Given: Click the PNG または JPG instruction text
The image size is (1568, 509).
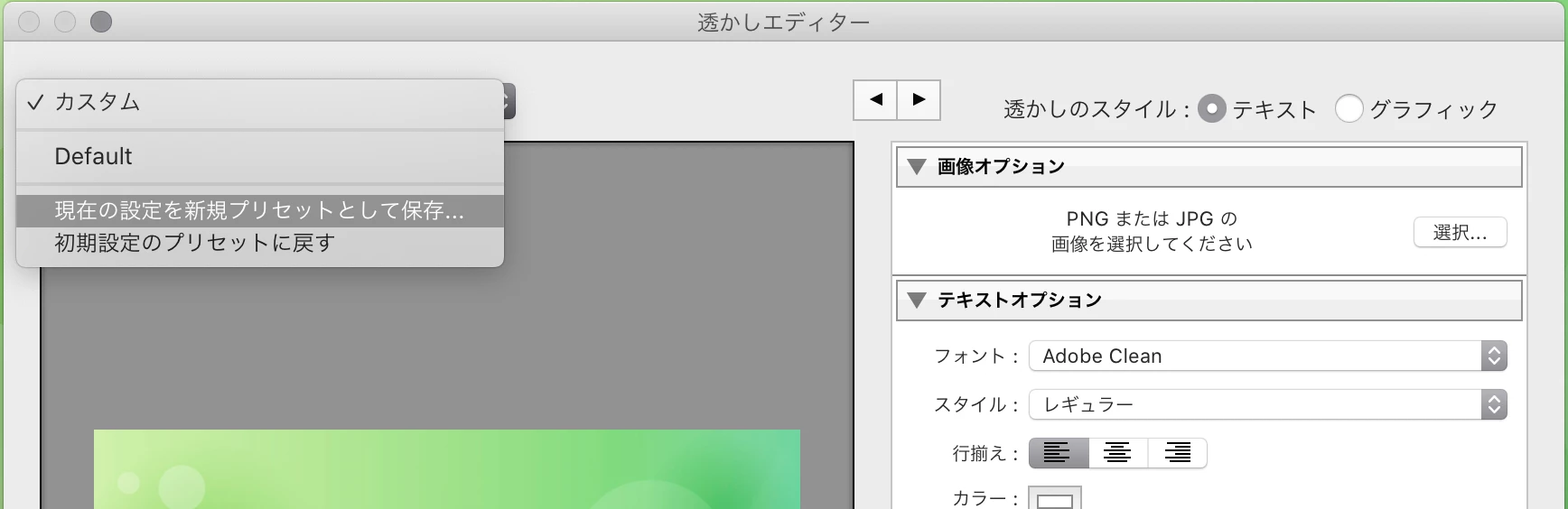Looking at the screenshot, I should (x=1152, y=232).
